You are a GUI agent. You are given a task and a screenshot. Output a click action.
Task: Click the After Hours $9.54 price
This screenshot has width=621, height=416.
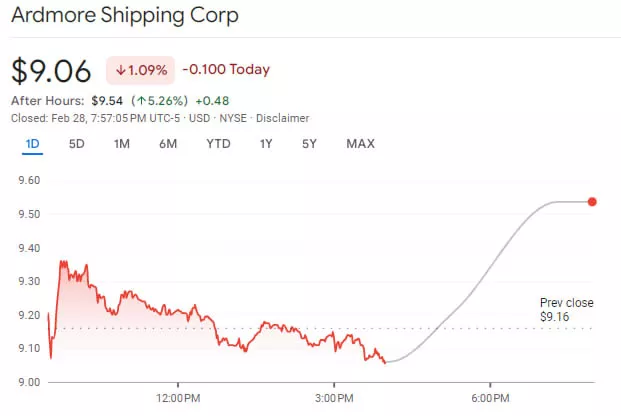(107, 100)
